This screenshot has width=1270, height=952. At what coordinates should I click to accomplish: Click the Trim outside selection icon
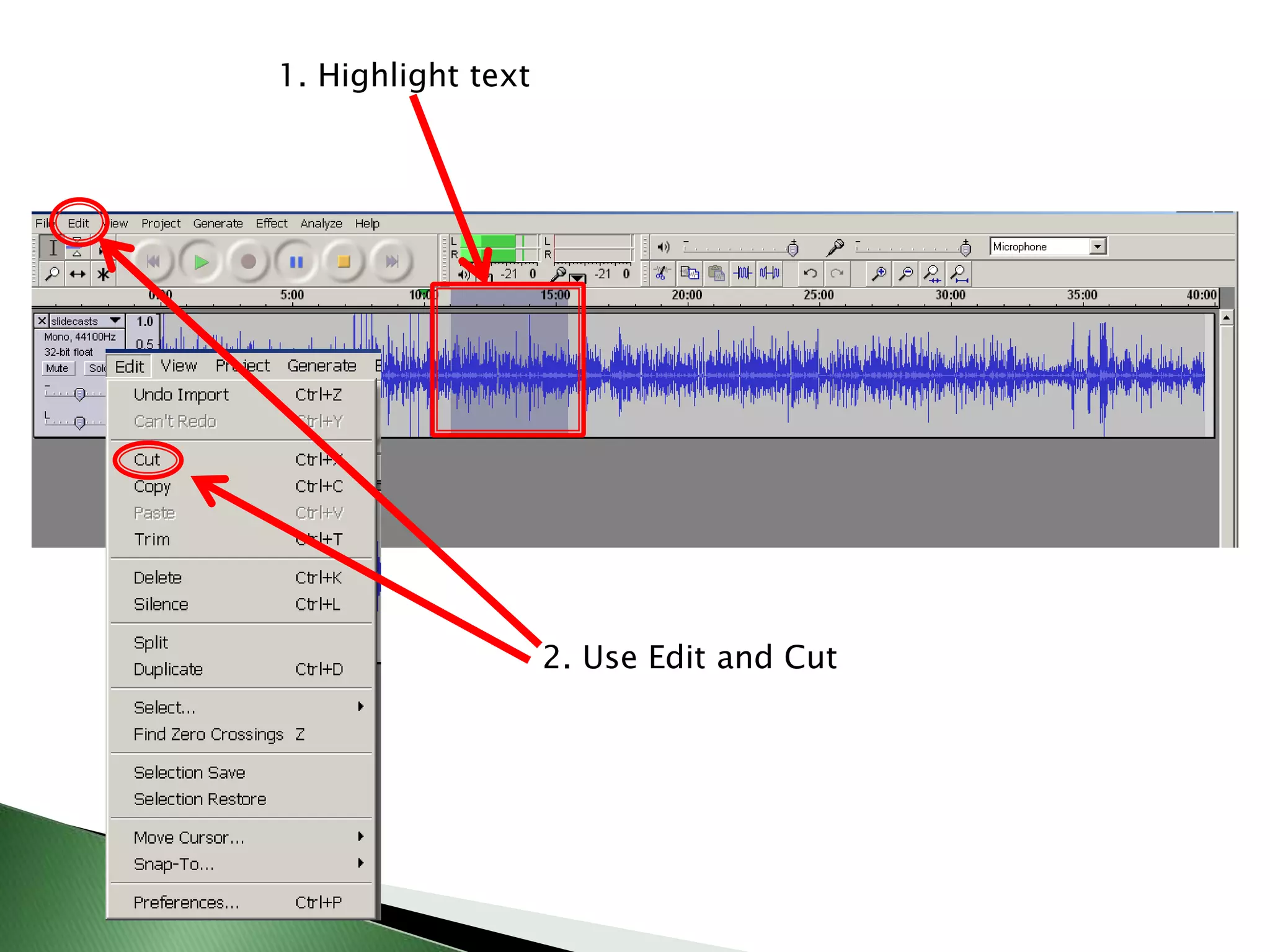(743, 273)
